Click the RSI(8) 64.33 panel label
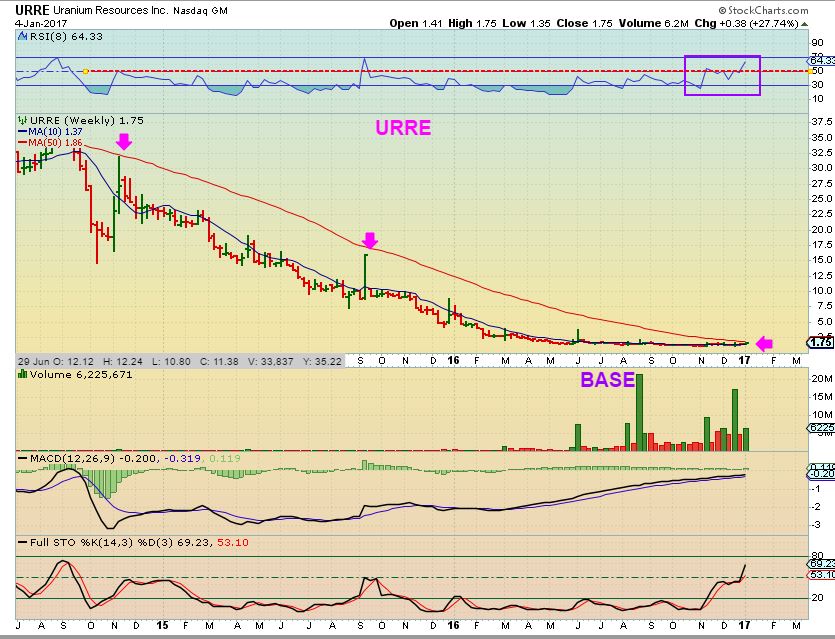The width and height of the screenshot is (835, 639). pyautogui.click(x=66, y=36)
